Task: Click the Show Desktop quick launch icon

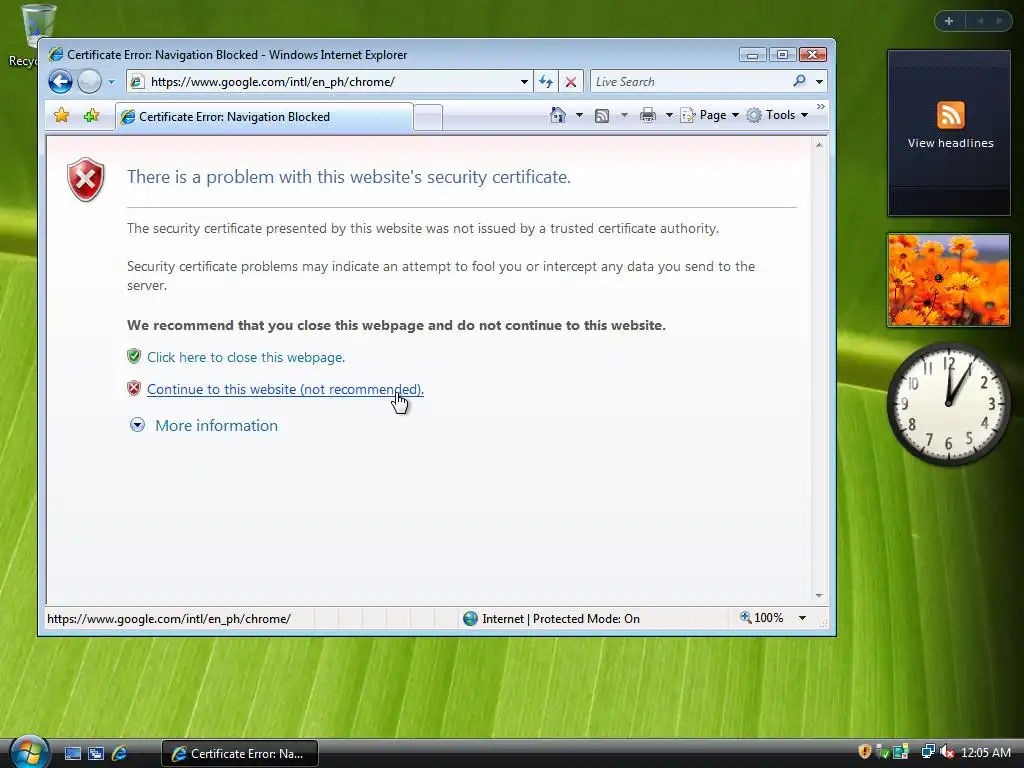Action: (72, 754)
